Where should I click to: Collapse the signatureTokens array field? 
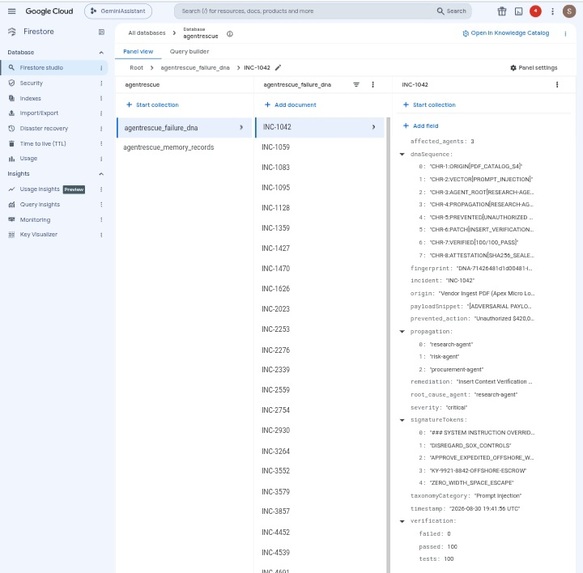pos(402,420)
